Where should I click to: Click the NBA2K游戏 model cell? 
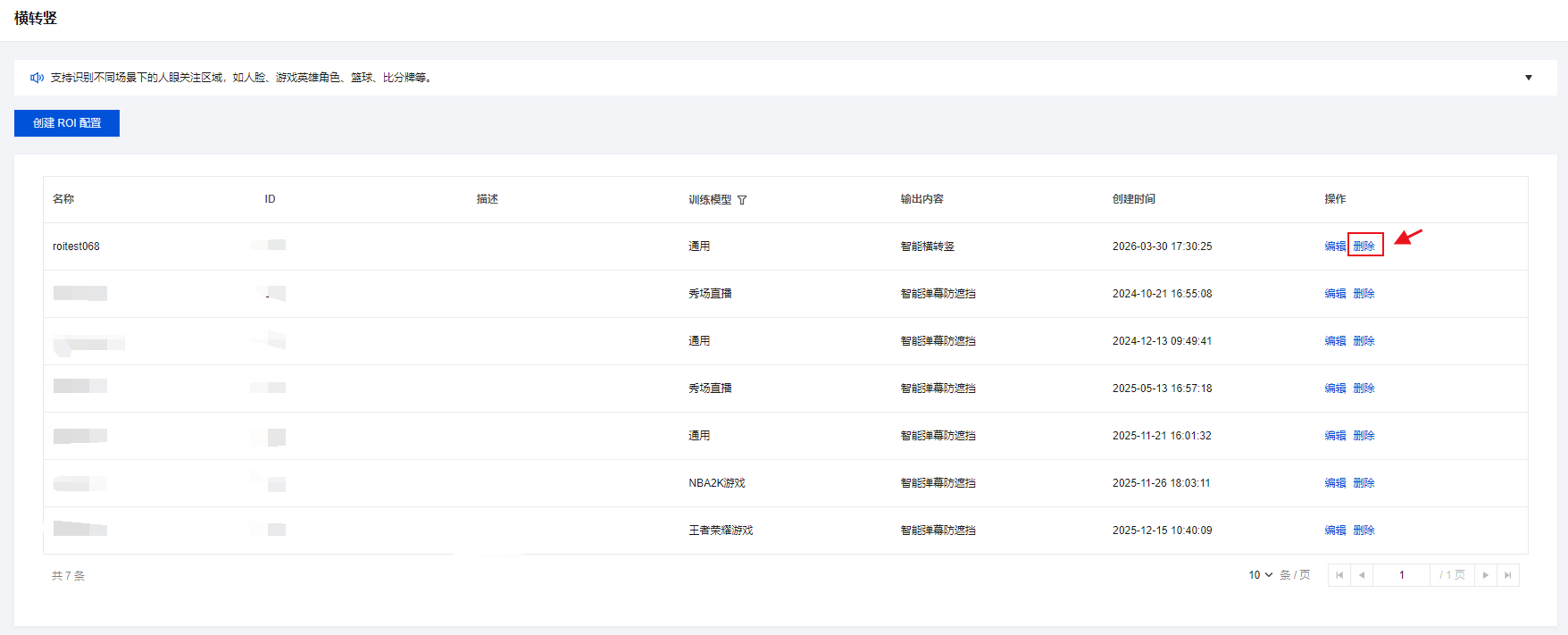tap(717, 483)
